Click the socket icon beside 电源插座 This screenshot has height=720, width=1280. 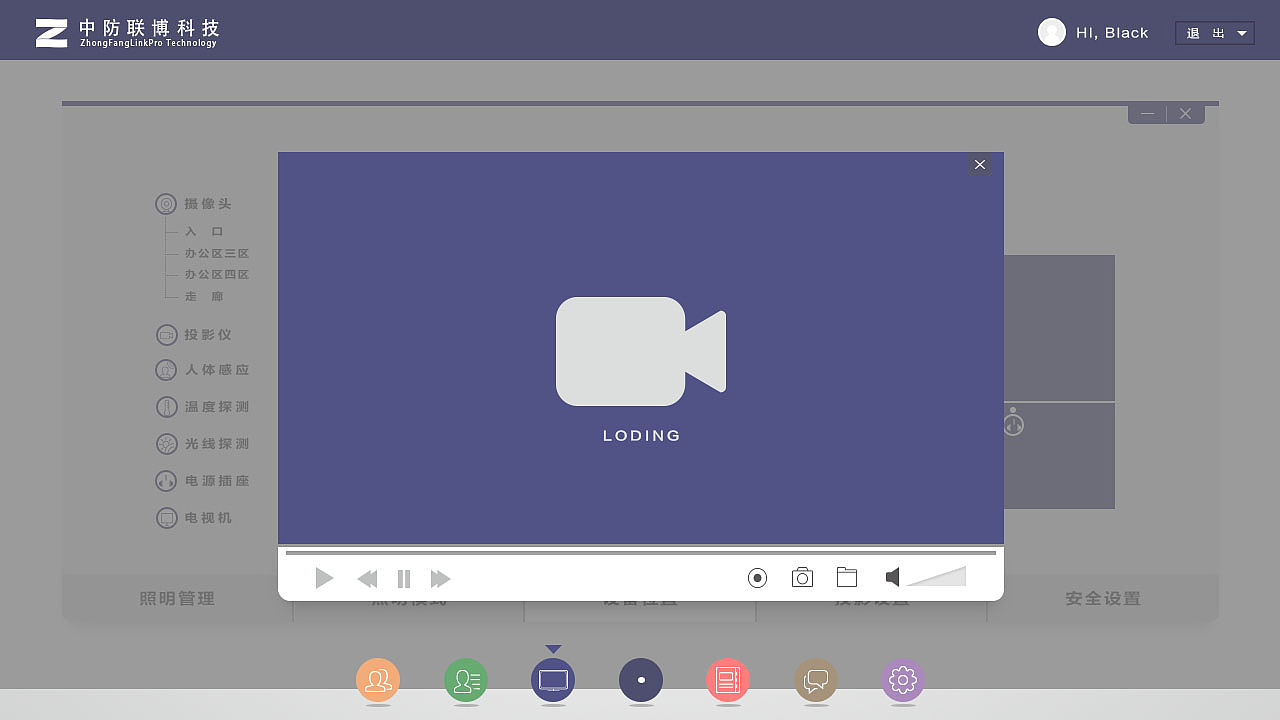pos(166,481)
